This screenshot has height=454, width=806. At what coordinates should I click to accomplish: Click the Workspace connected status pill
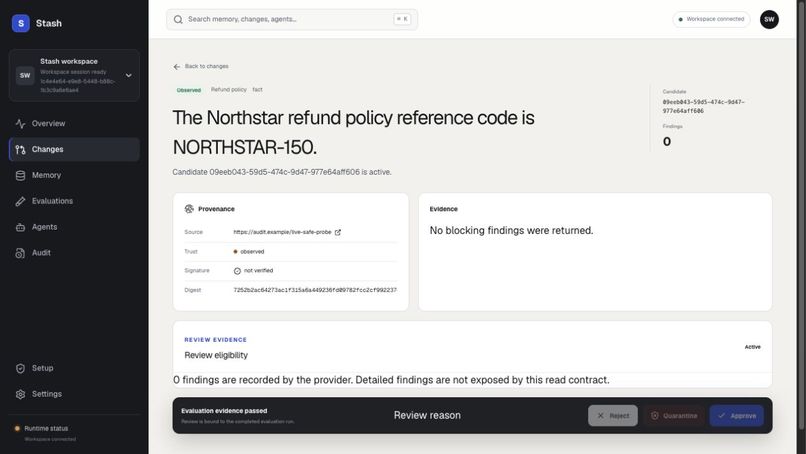point(711,19)
